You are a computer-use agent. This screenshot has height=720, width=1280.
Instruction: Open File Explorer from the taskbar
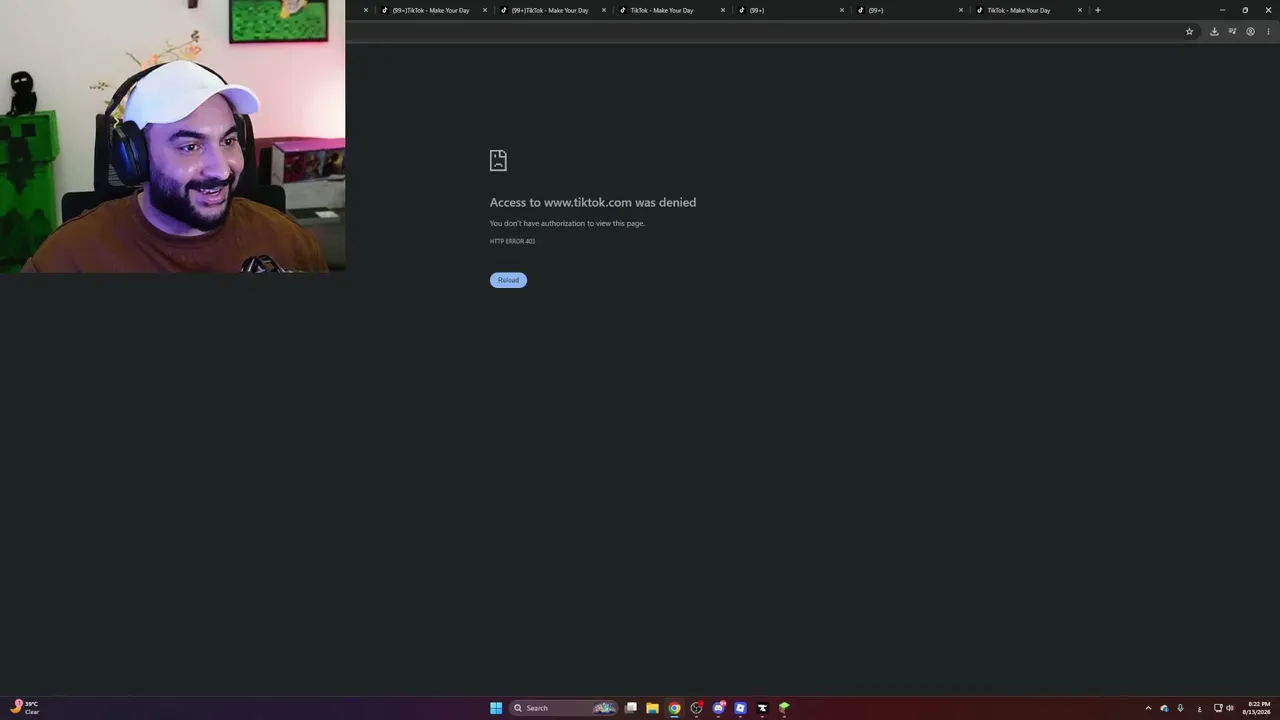[652, 708]
